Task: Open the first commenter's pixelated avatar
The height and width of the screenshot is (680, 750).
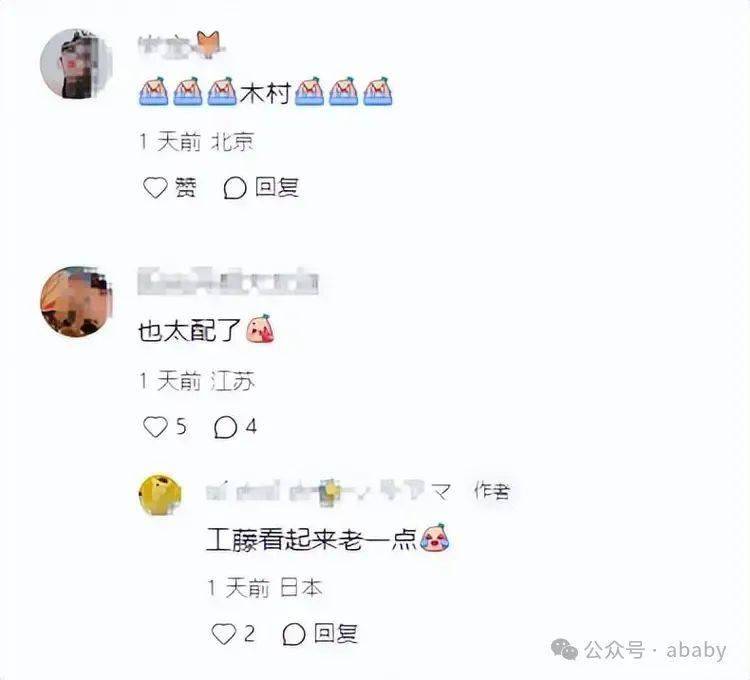Action: tap(76, 64)
